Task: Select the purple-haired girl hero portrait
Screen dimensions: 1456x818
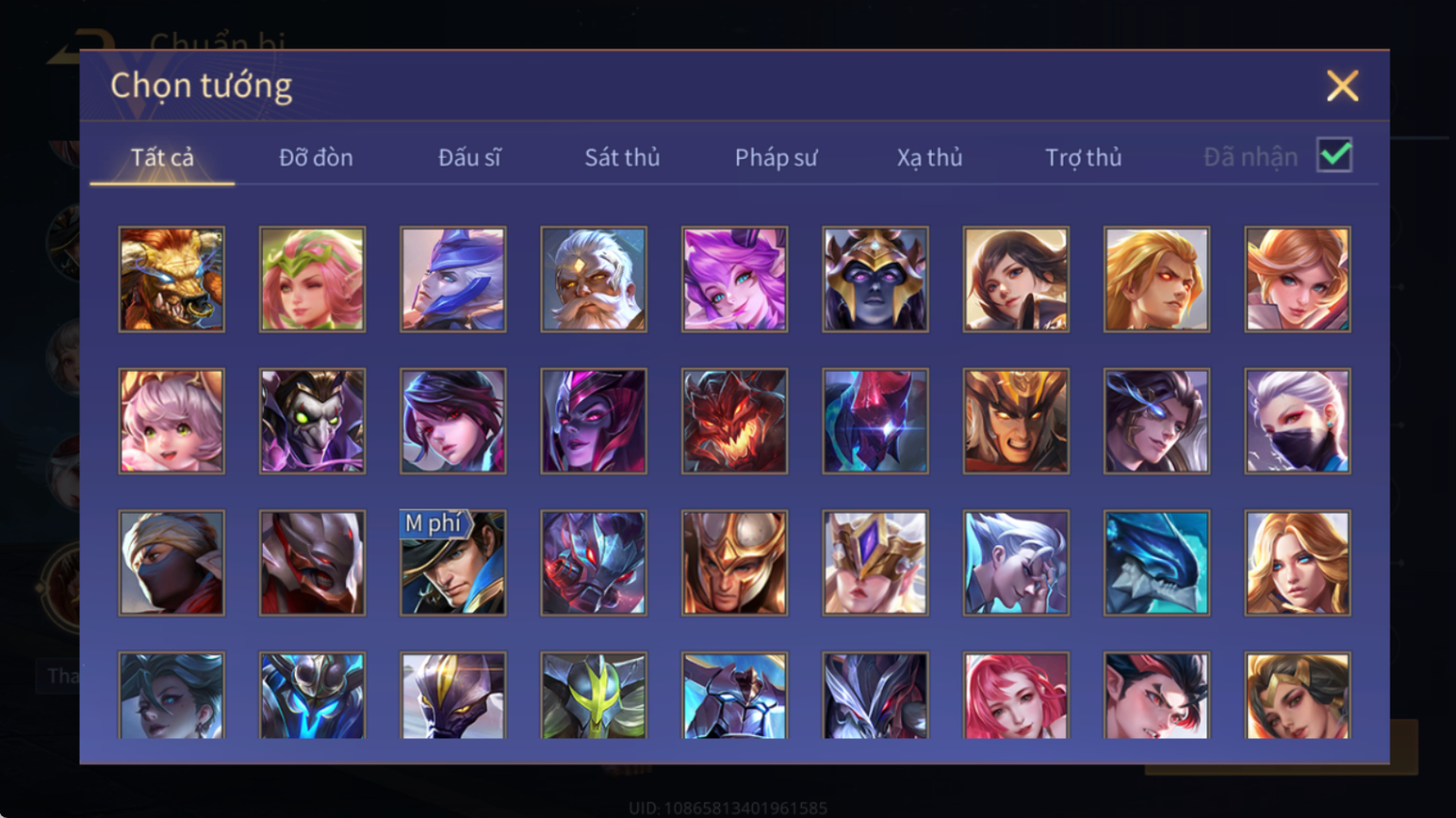Action: pyautogui.click(x=734, y=279)
